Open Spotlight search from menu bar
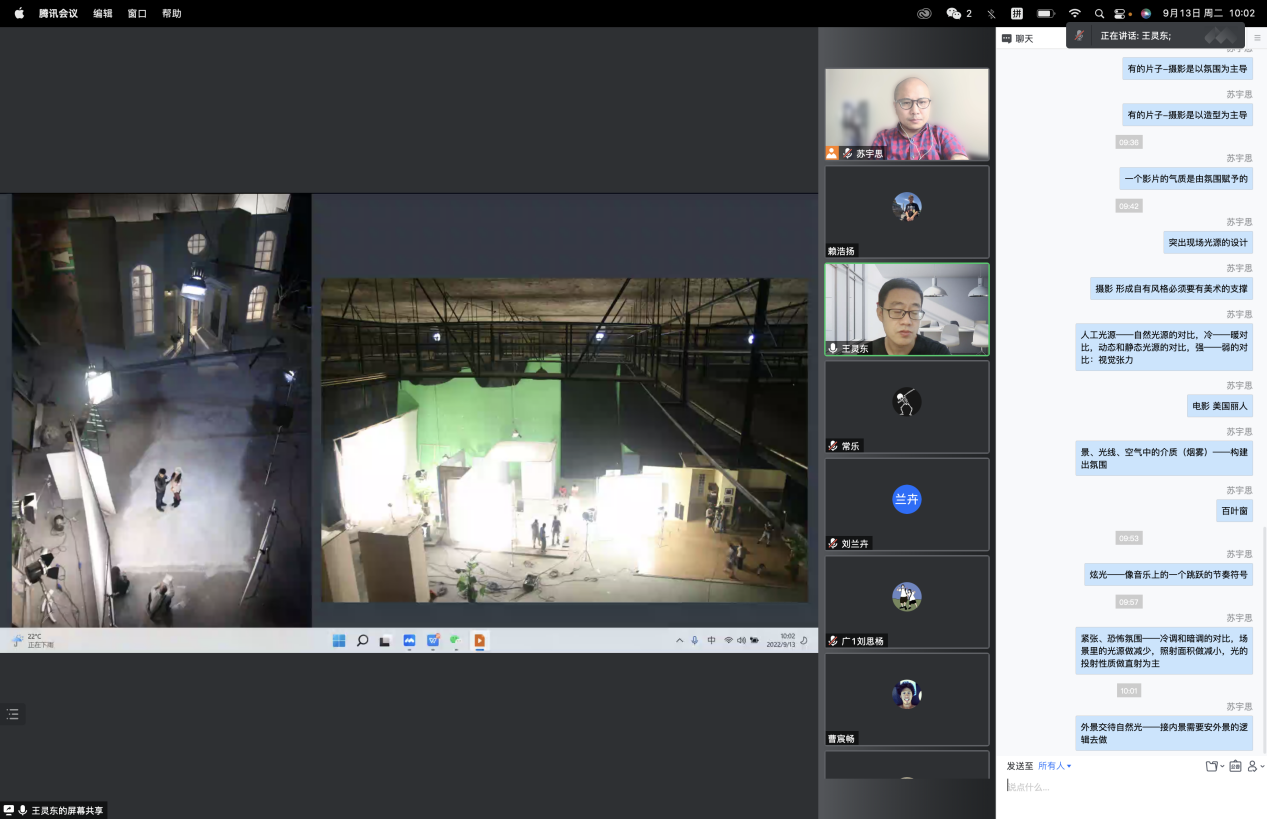1267x819 pixels. pyautogui.click(x=1099, y=13)
